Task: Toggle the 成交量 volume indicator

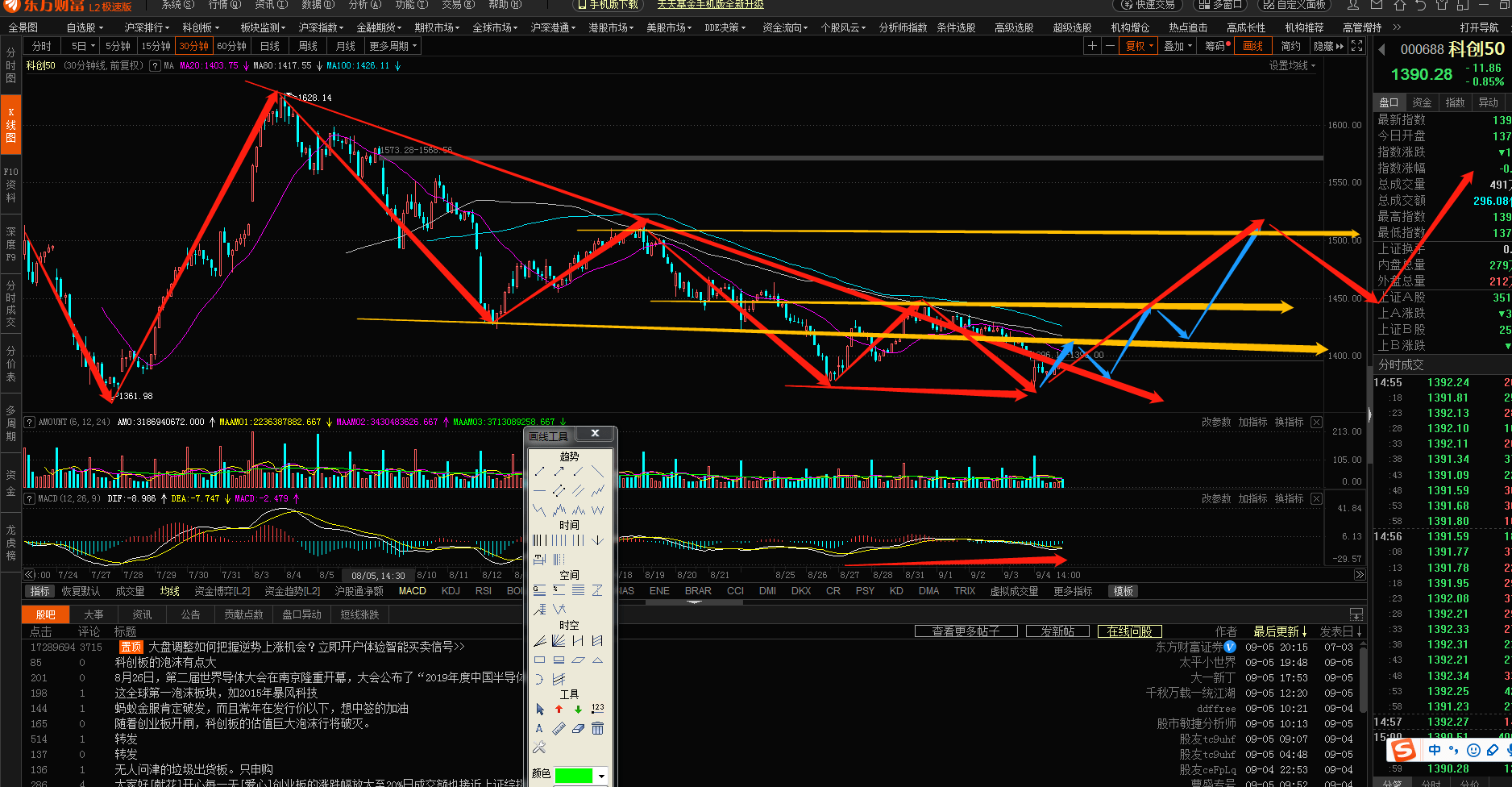Action: click(130, 591)
